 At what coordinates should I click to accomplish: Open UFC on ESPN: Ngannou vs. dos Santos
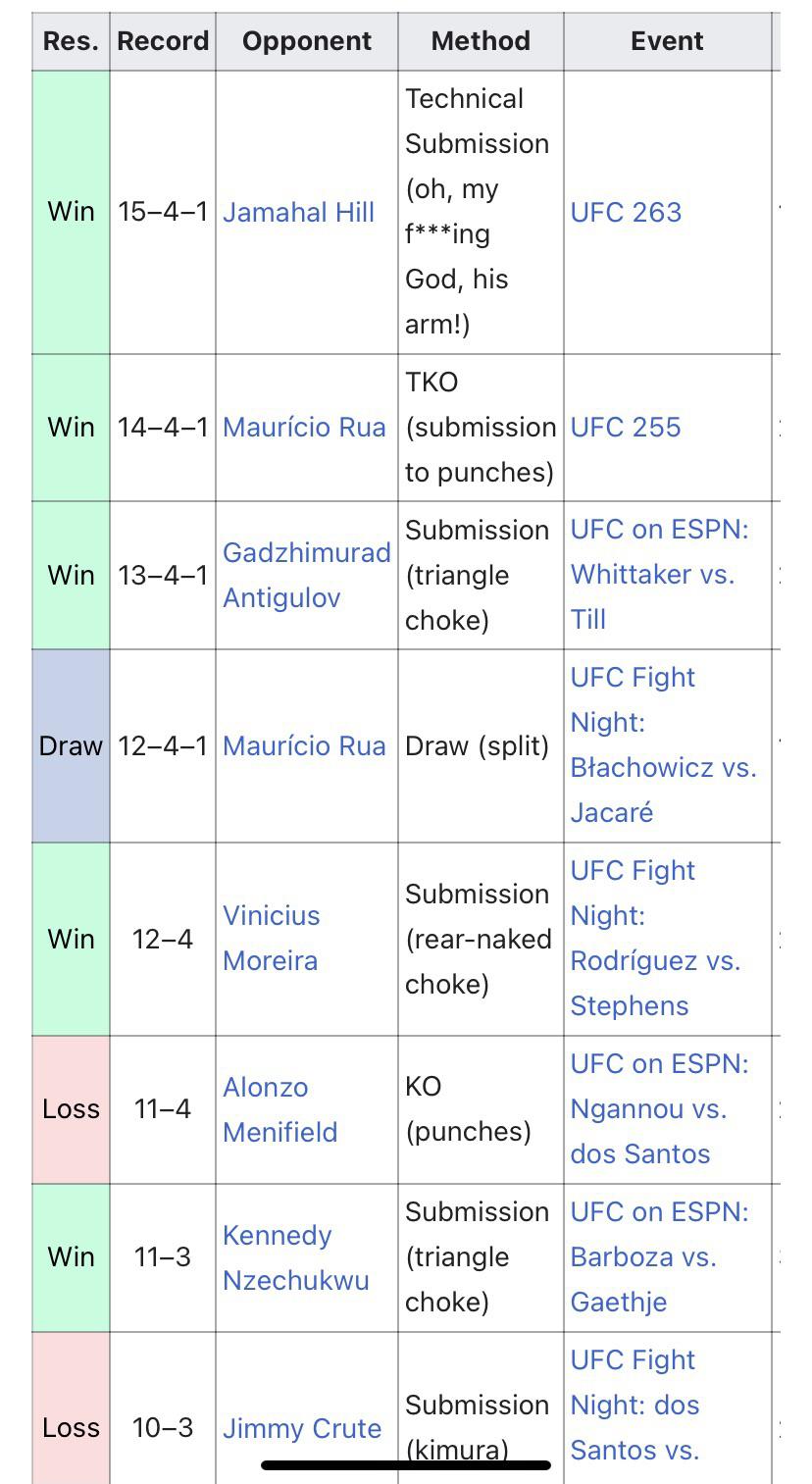(659, 1108)
